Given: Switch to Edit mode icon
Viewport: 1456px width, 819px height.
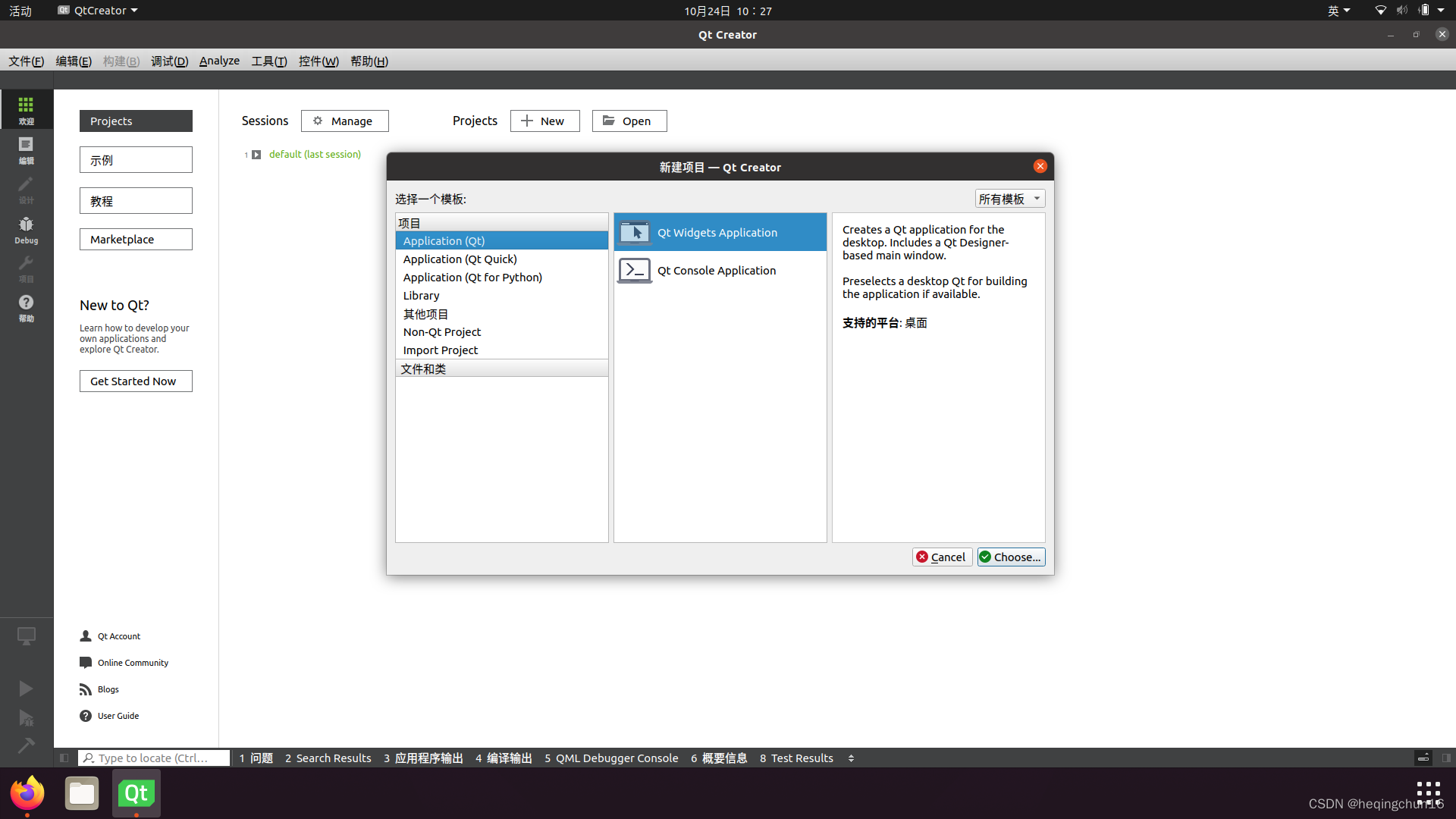Looking at the screenshot, I should 26,150.
